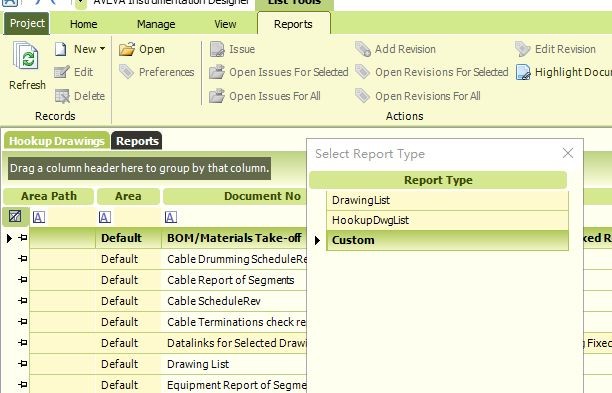Pin the Cable ScheduleRev row

(x=23, y=301)
